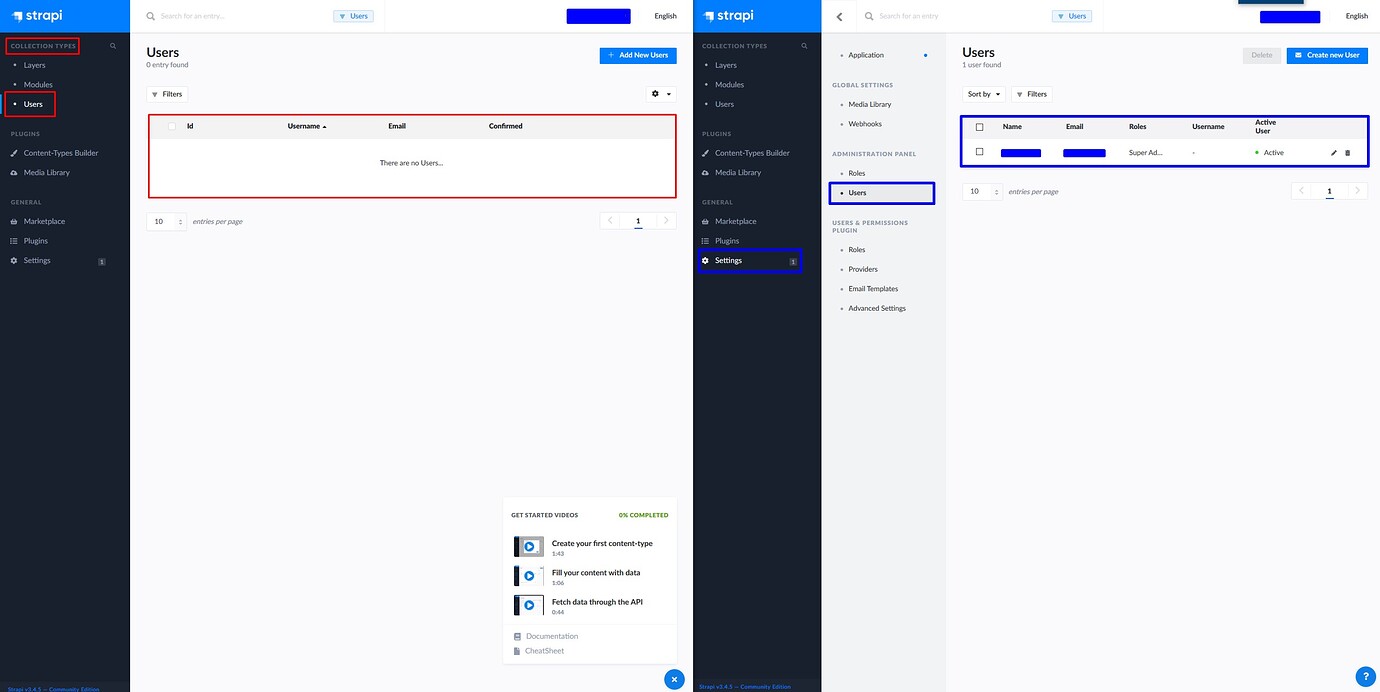Open Plugins in the left screenshot sidebar

pos(36,241)
